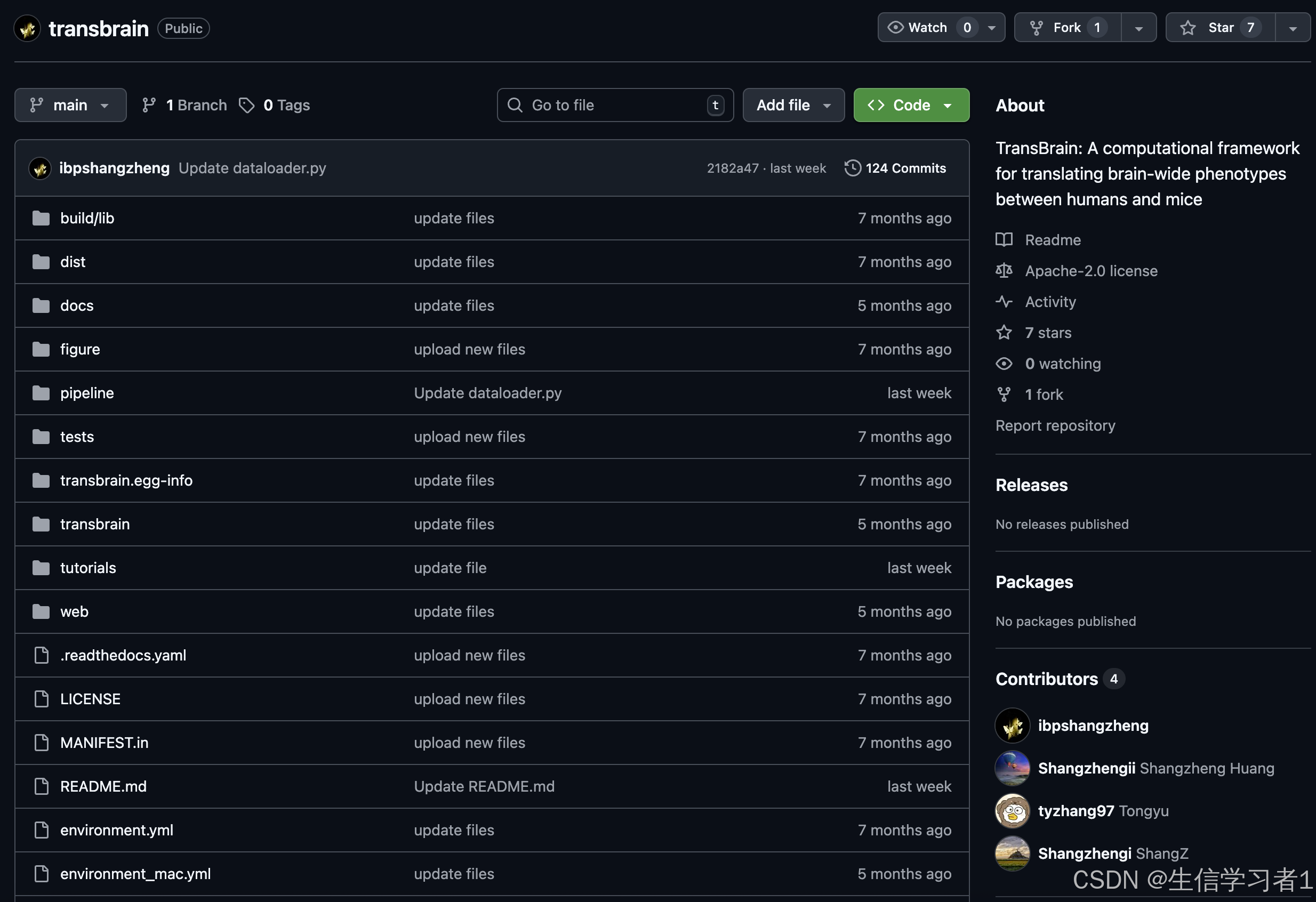Open the Shangzhengii contributor avatar
1316x902 pixels.
coord(1013,768)
